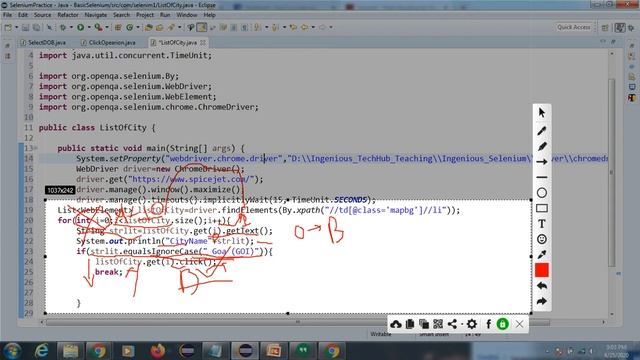Open File Explorer from taskbar
The height and width of the screenshot is (360, 640).
70,351
